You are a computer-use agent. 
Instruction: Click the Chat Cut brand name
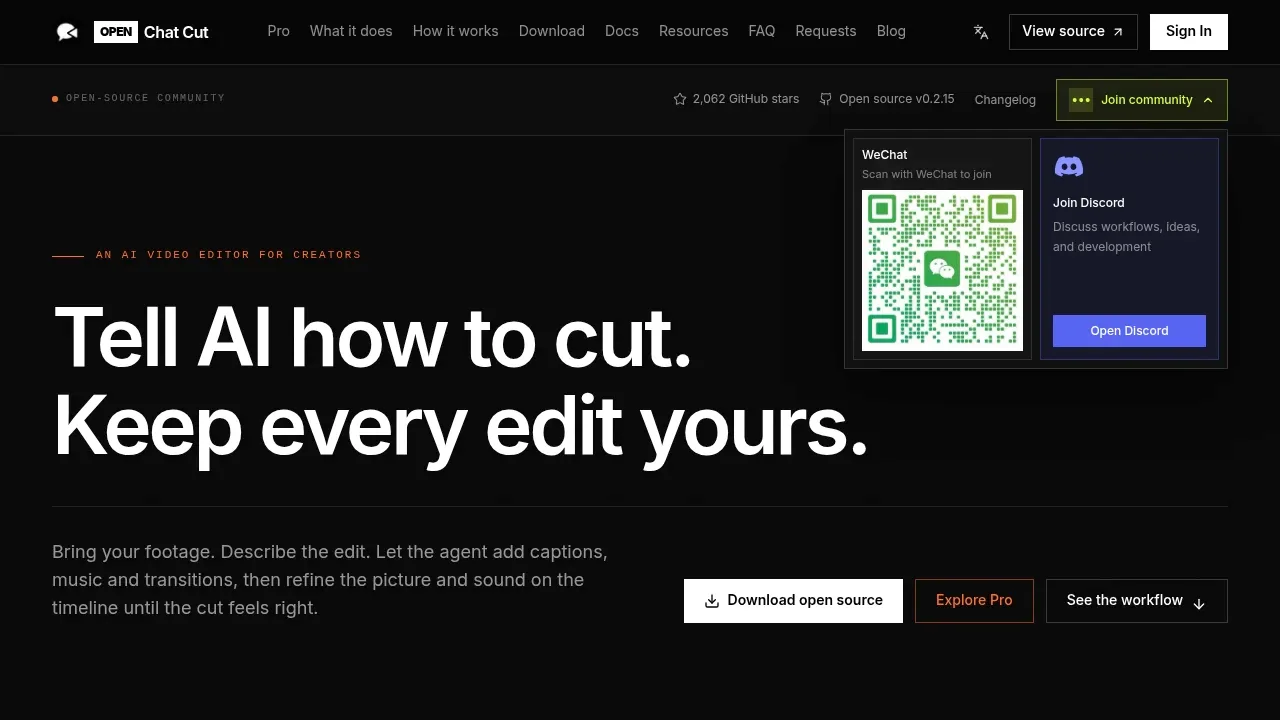[176, 32]
